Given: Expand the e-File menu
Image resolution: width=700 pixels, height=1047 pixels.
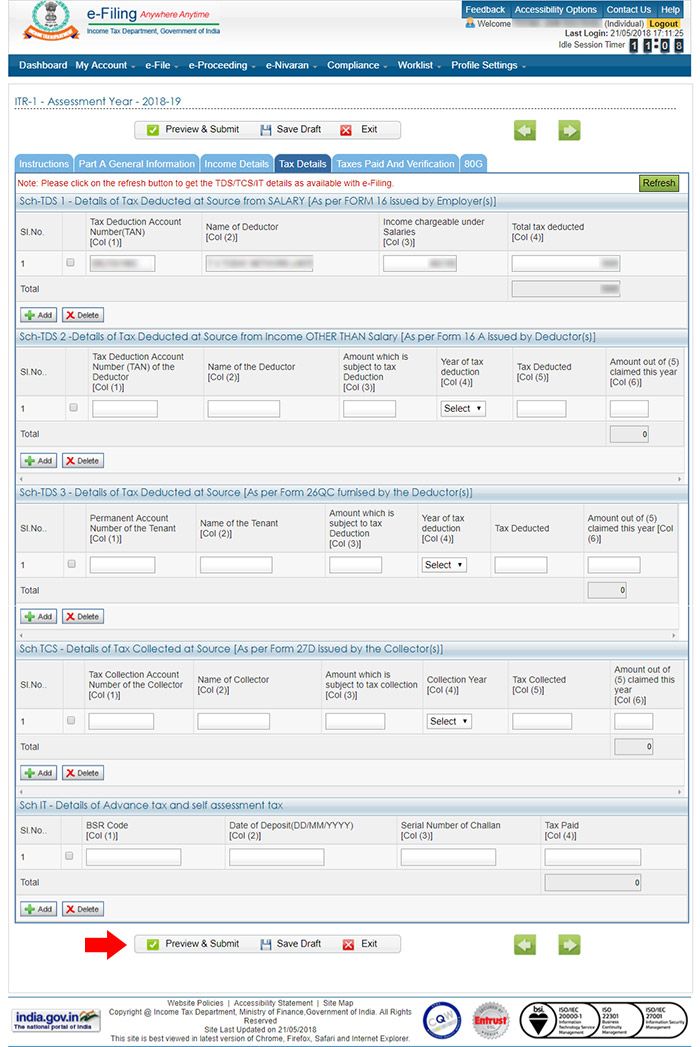Looking at the screenshot, I should [x=162, y=65].
